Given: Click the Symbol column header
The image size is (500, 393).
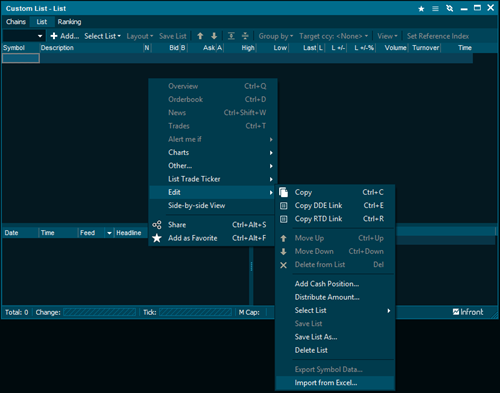Looking at the screenshot, I should click(x=21, y=48).
